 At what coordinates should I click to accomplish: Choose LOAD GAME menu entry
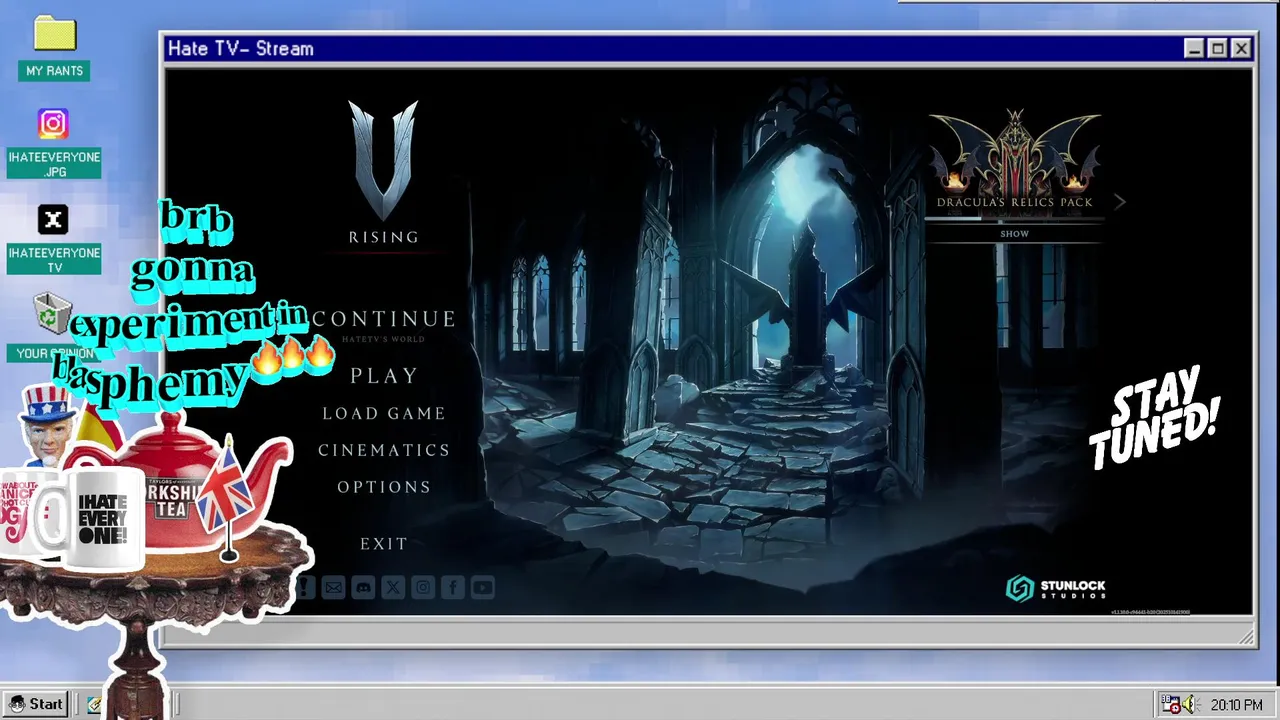(x=384, y=413)
